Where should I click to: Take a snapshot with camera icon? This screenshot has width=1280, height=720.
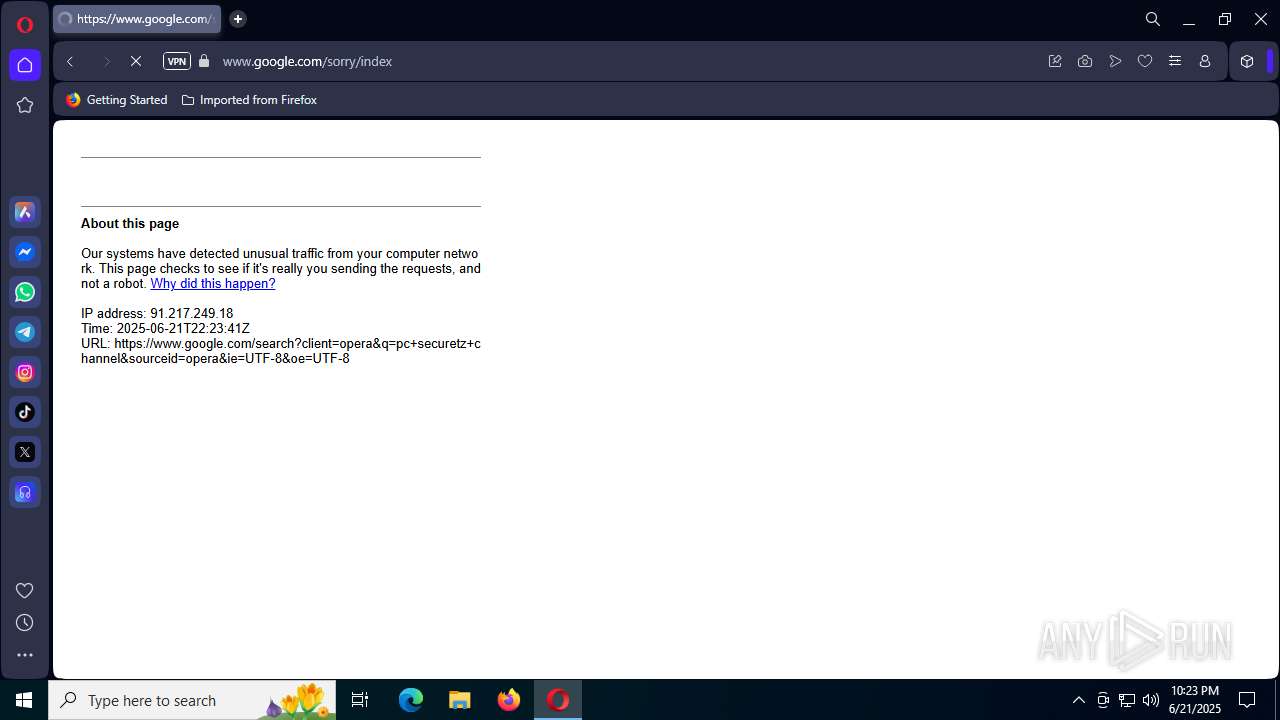click(1085, 61)
